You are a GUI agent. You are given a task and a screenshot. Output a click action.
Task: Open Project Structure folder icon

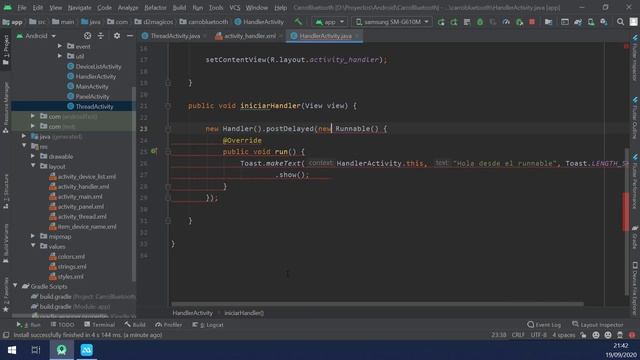coord(549,22)
